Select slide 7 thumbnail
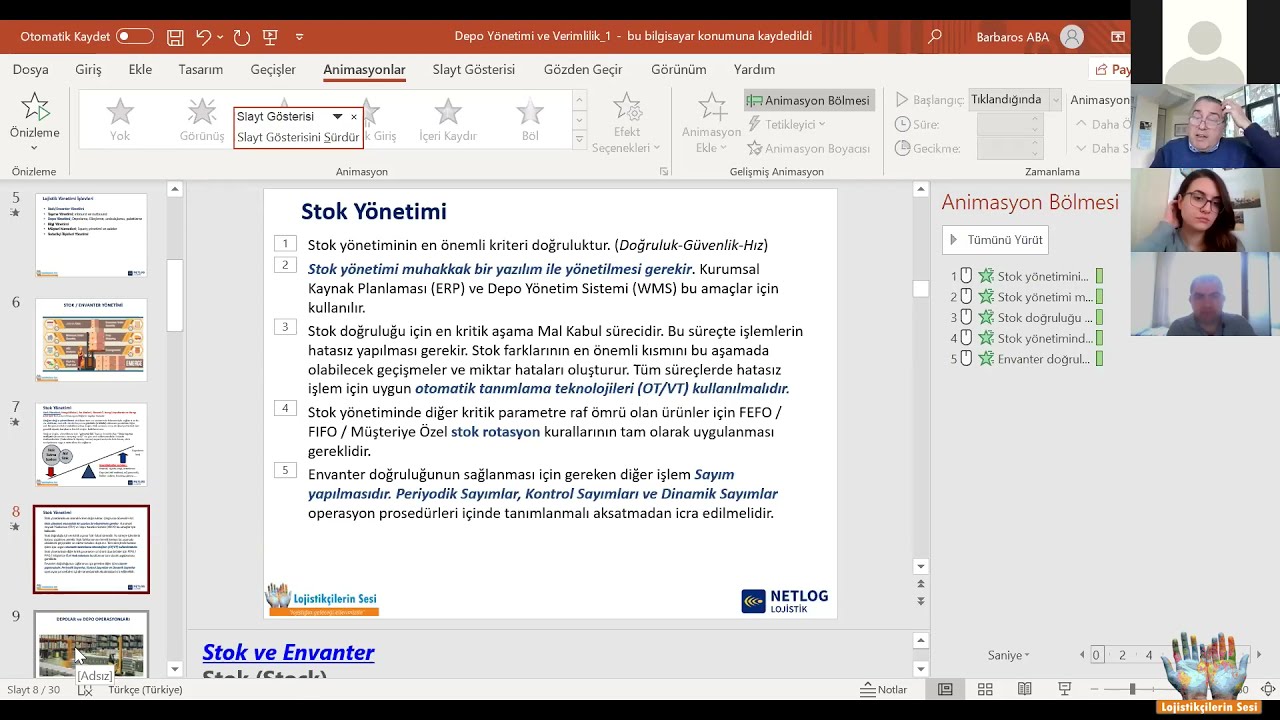The height and width of the screenshot is (720, 1280). (91, 444)
